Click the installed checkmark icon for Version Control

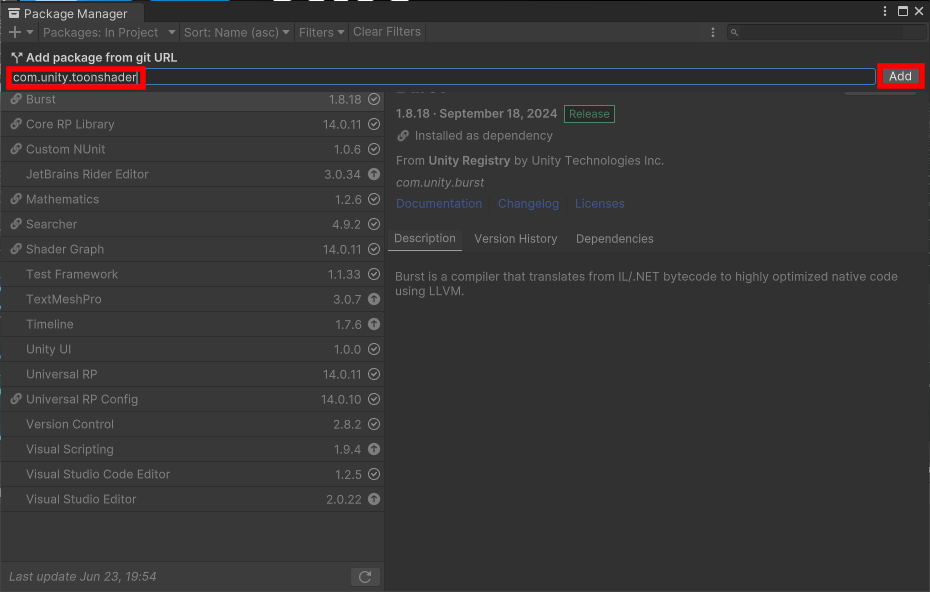[374, 424]
